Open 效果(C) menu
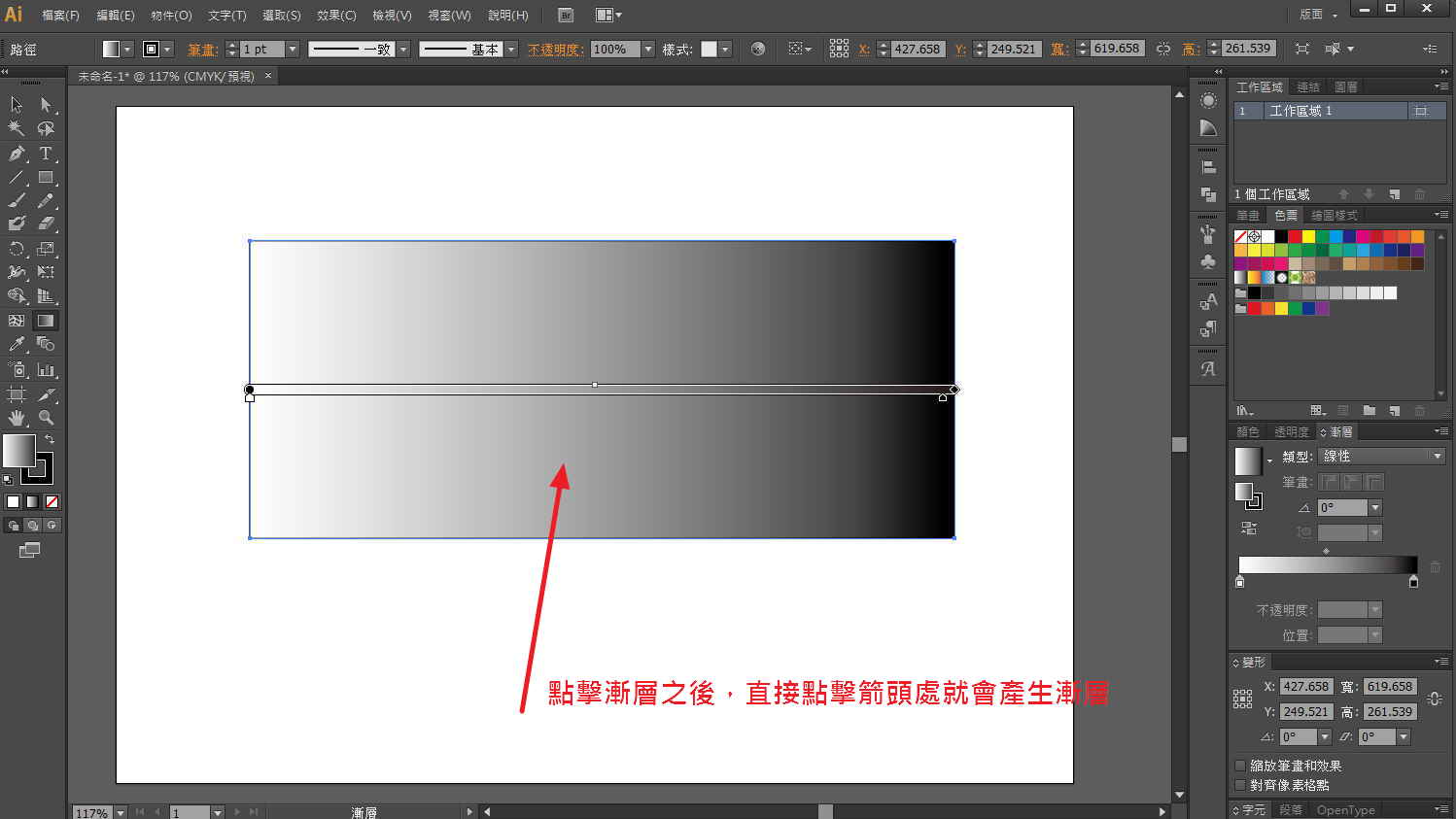 [x=336, y=16]
